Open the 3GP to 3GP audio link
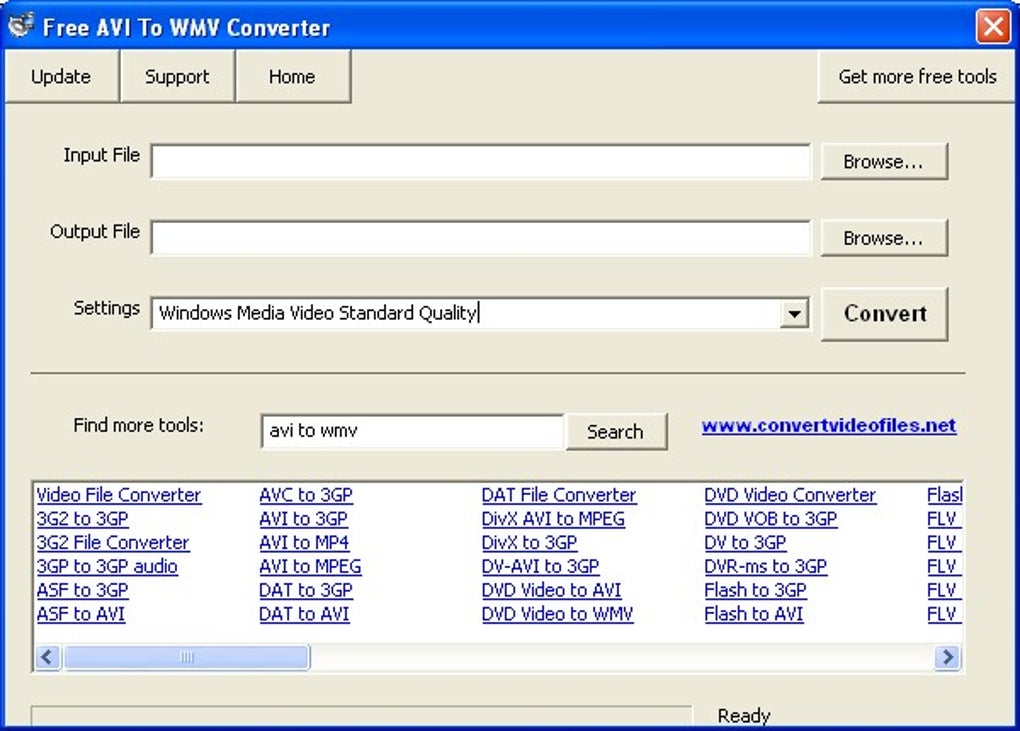The image size is (1020, 731). (107, 566)
